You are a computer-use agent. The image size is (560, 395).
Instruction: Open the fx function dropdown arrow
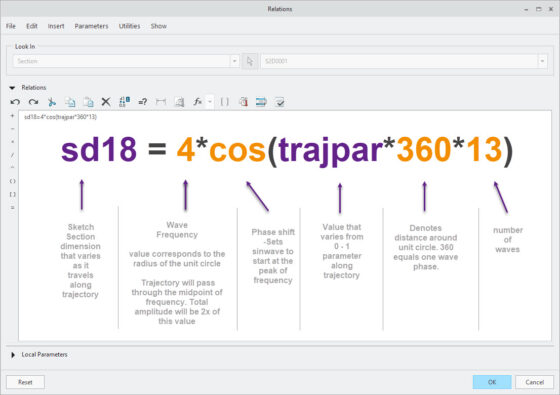(210, 102)
